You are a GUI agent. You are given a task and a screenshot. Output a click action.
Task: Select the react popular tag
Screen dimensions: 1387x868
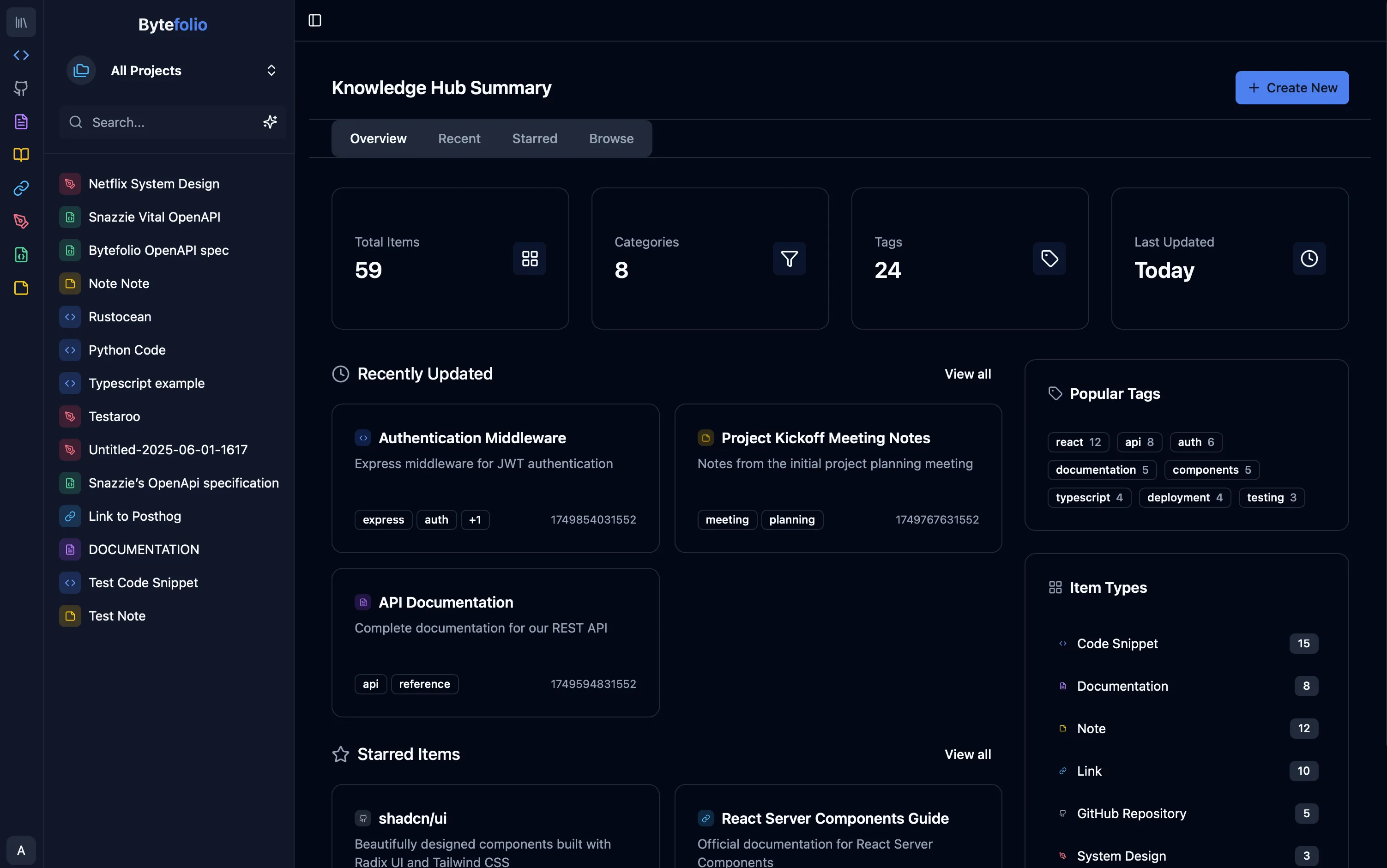point(1078,442)
